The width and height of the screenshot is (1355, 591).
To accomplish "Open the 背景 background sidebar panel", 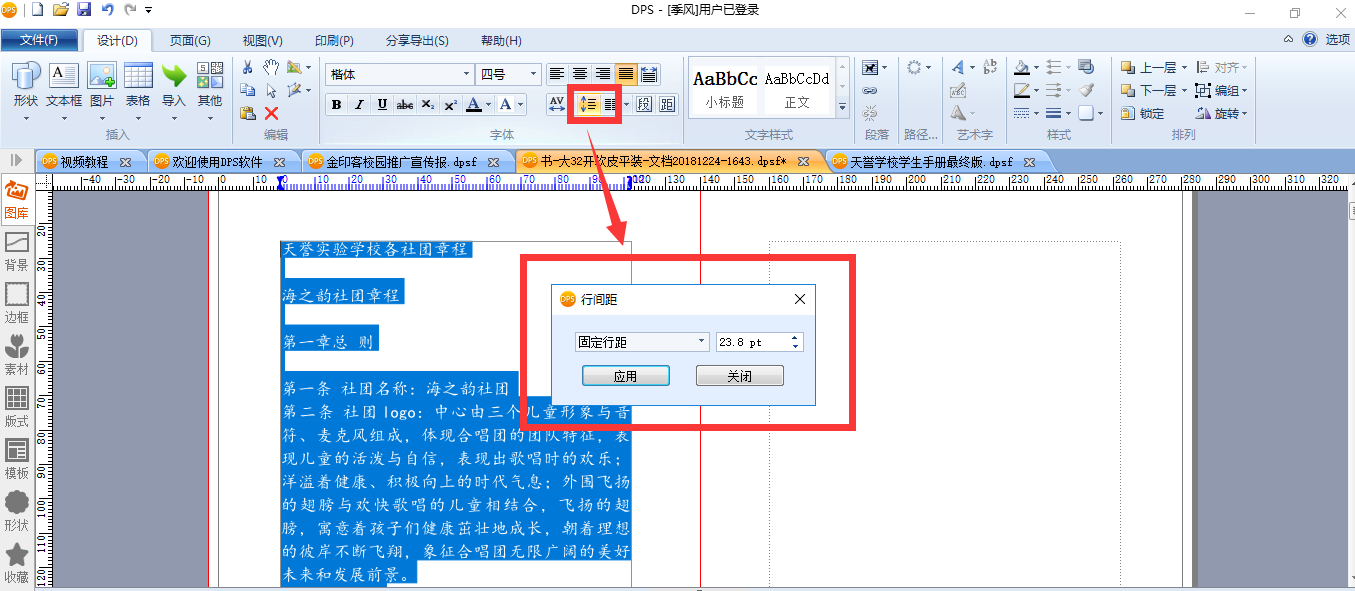I will click(17, 252).
